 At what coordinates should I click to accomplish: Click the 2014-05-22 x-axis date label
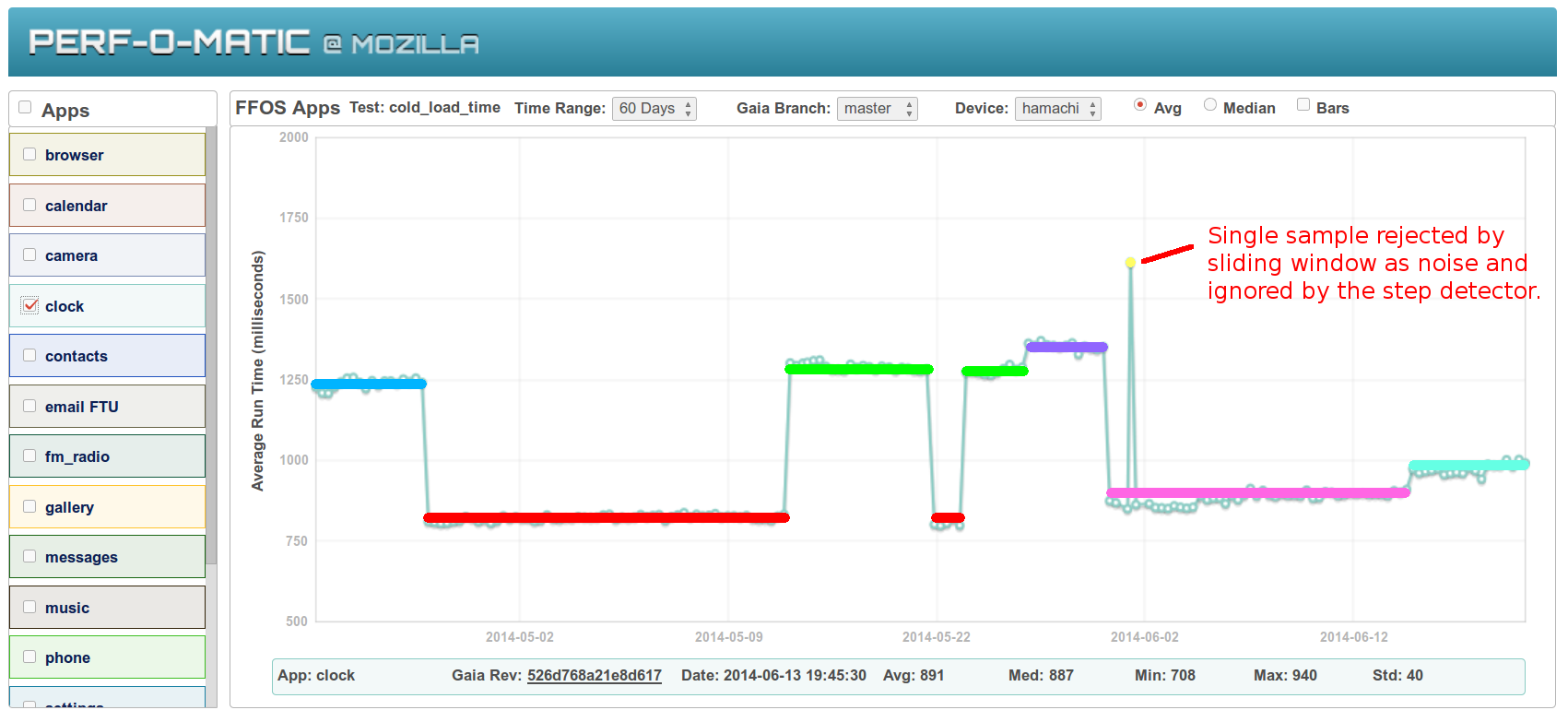tap(937, 637)
